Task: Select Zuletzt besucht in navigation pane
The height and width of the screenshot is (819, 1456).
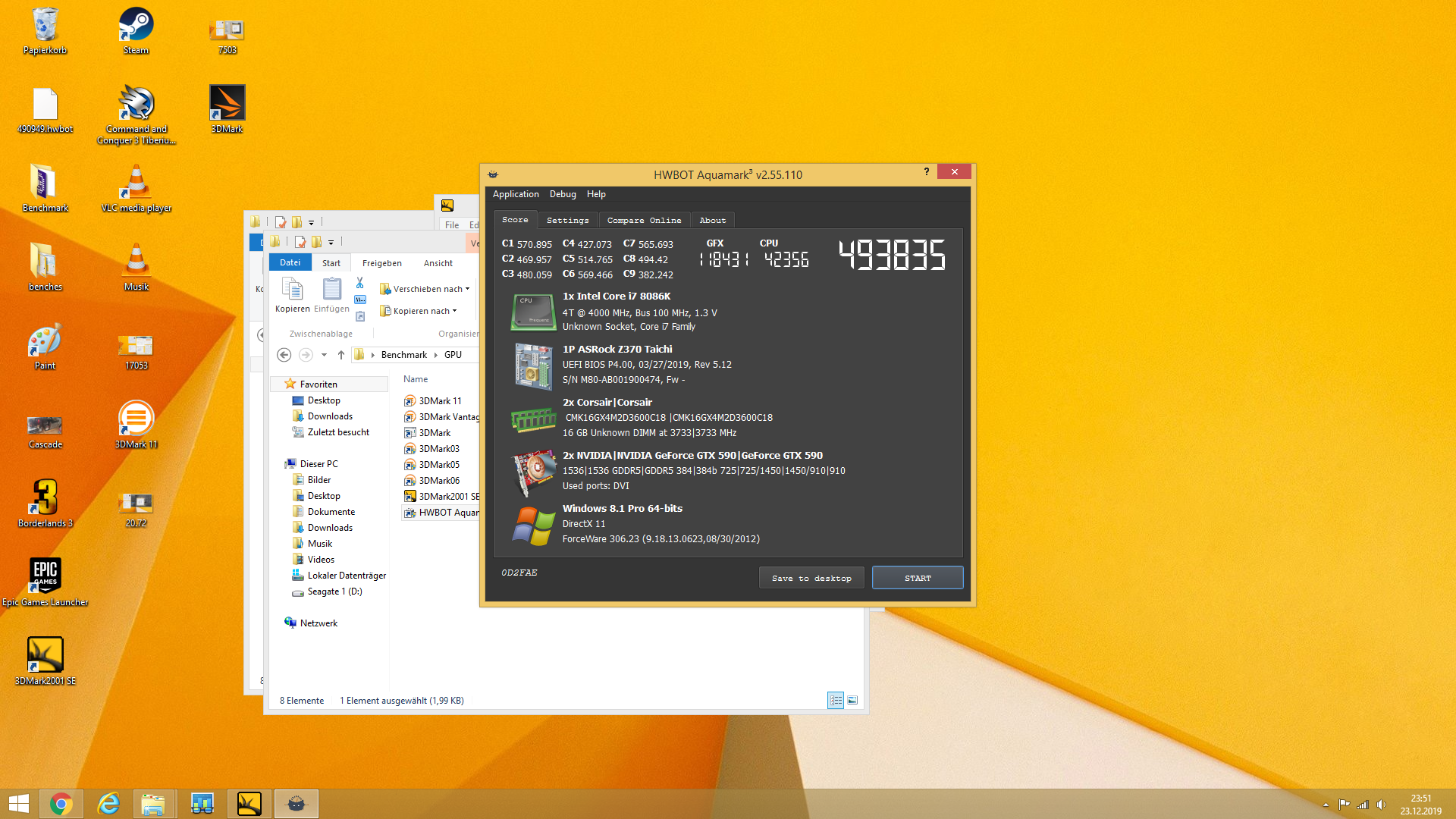Action: coord(338,432)
